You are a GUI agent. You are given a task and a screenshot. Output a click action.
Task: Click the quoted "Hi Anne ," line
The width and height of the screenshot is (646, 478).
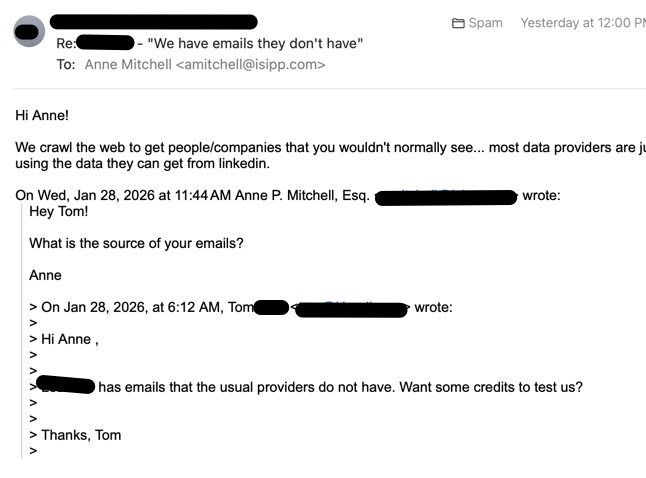pos(76,338)
